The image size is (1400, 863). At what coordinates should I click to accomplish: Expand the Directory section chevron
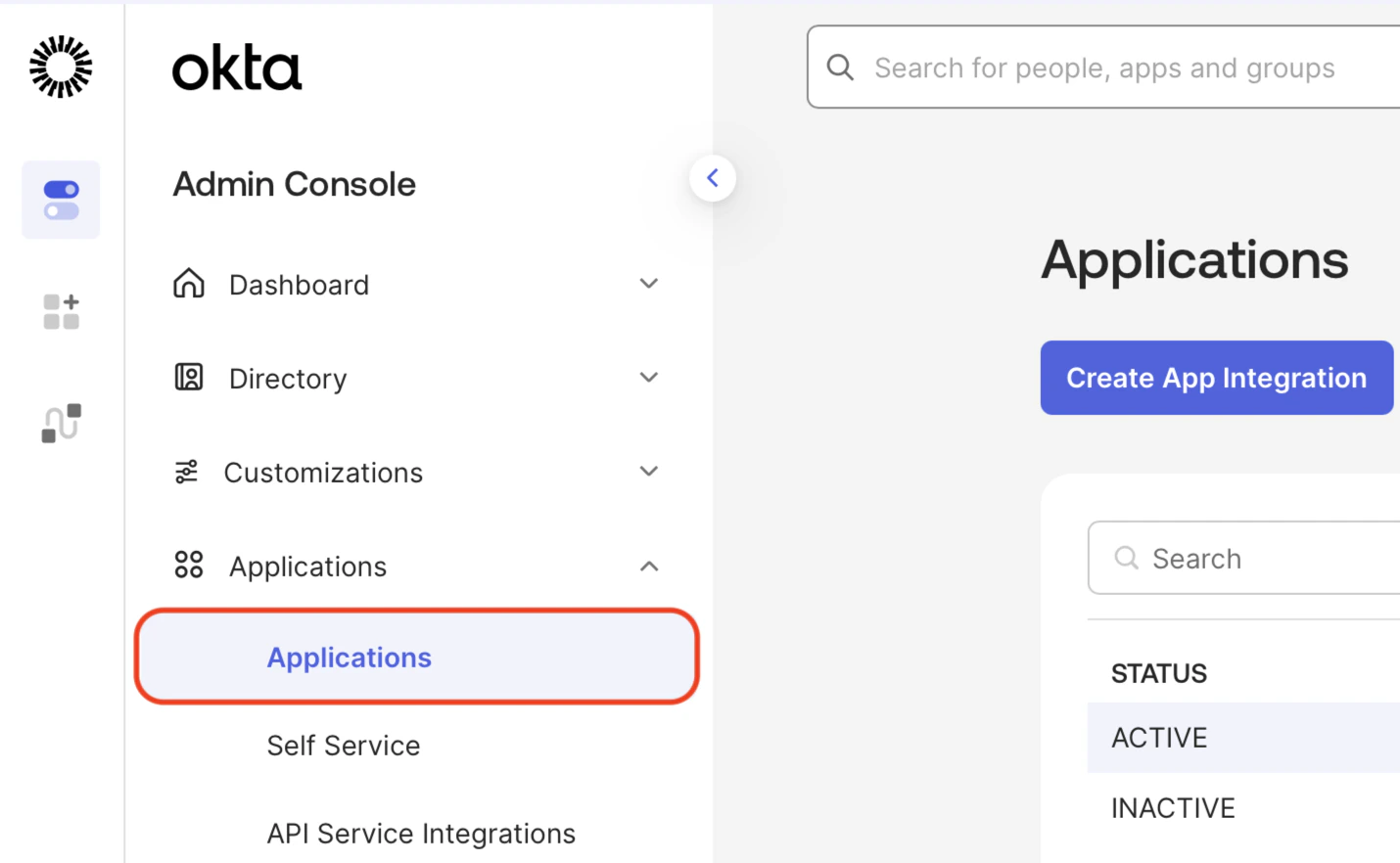point(649,377)
